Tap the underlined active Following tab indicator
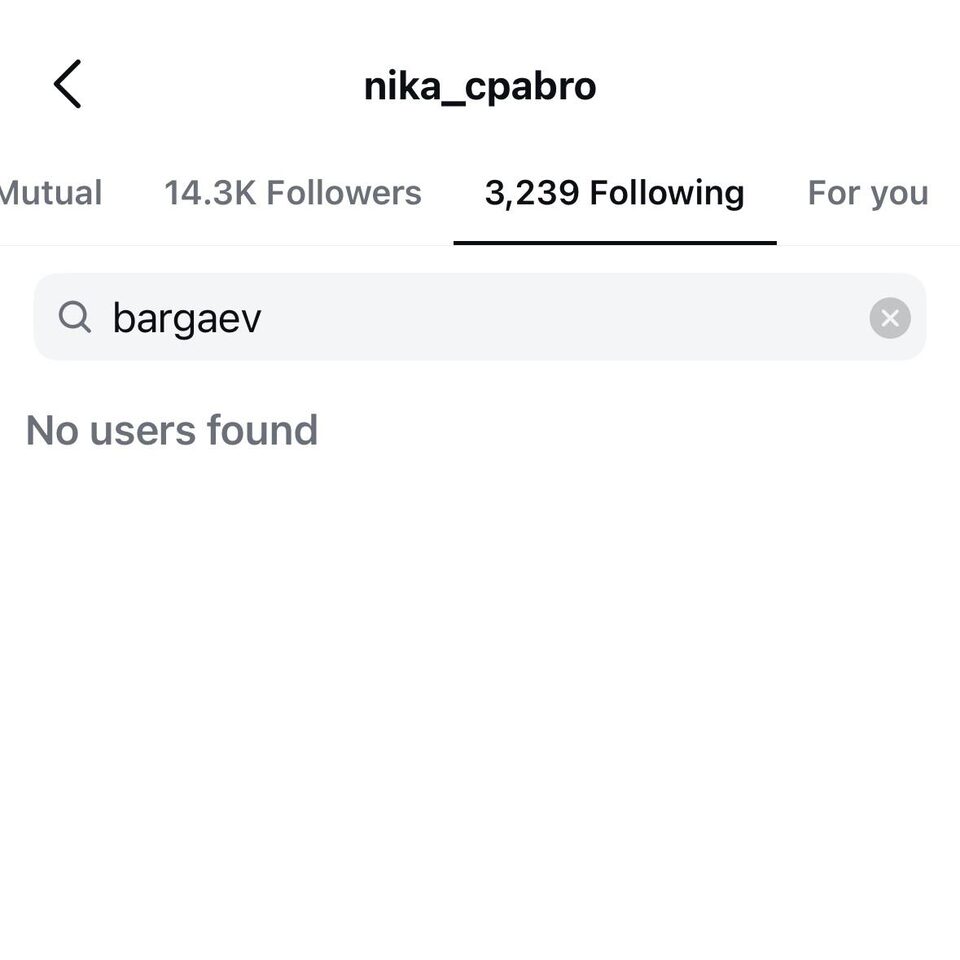 [x=615, y=242]
